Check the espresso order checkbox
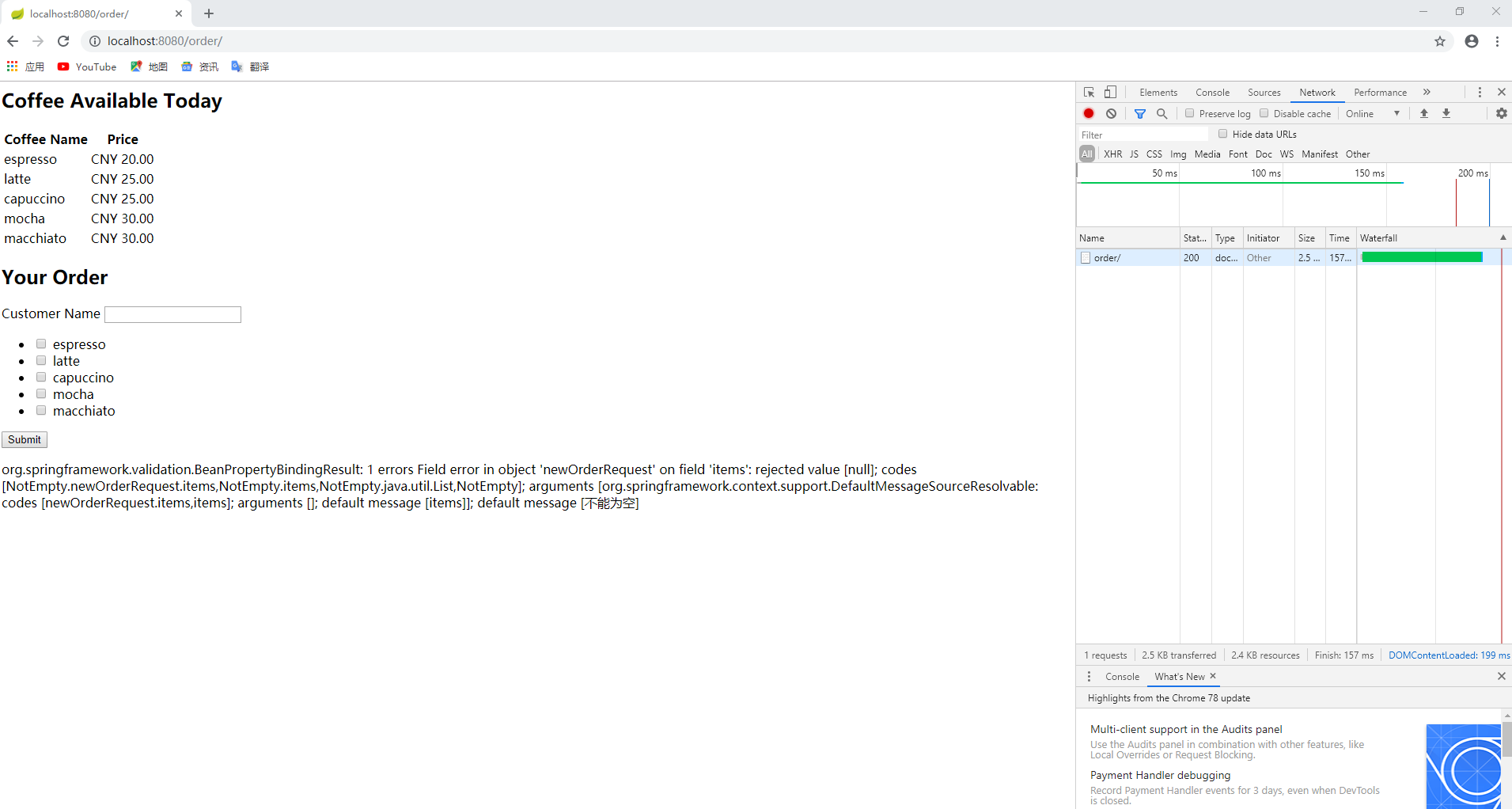Screen dimensions: 1512x809 [x=41, y=344]
